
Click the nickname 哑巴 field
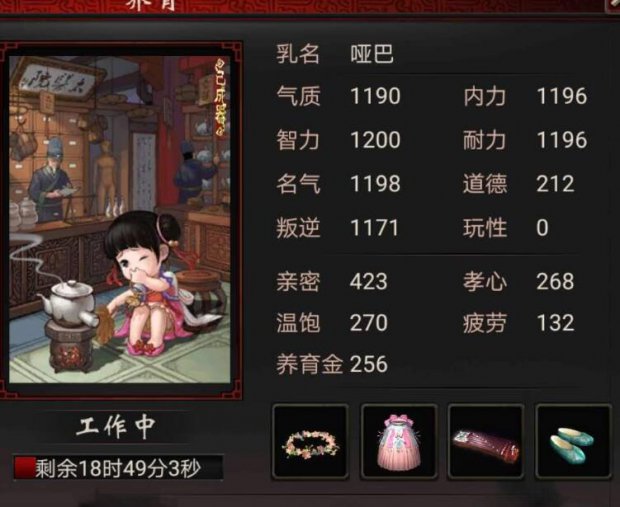point(372,53)
